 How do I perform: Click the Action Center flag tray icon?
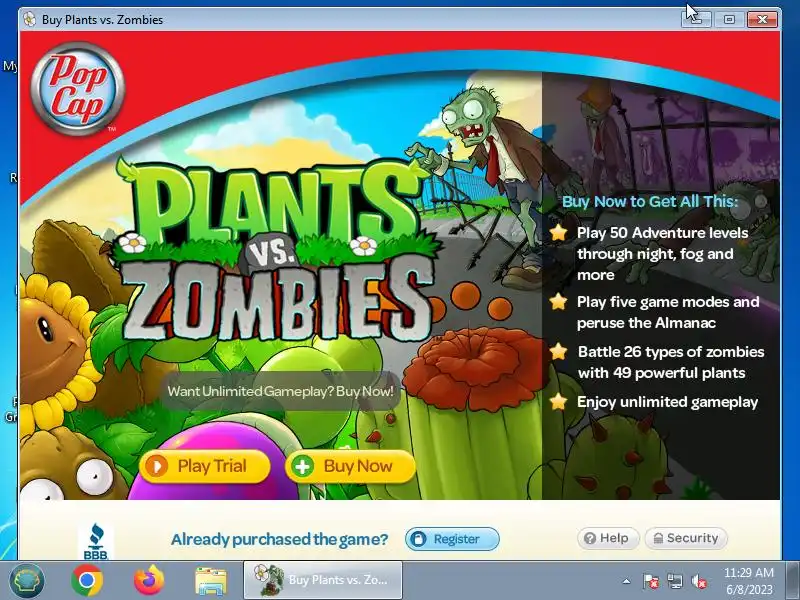(x=651, y=581)
